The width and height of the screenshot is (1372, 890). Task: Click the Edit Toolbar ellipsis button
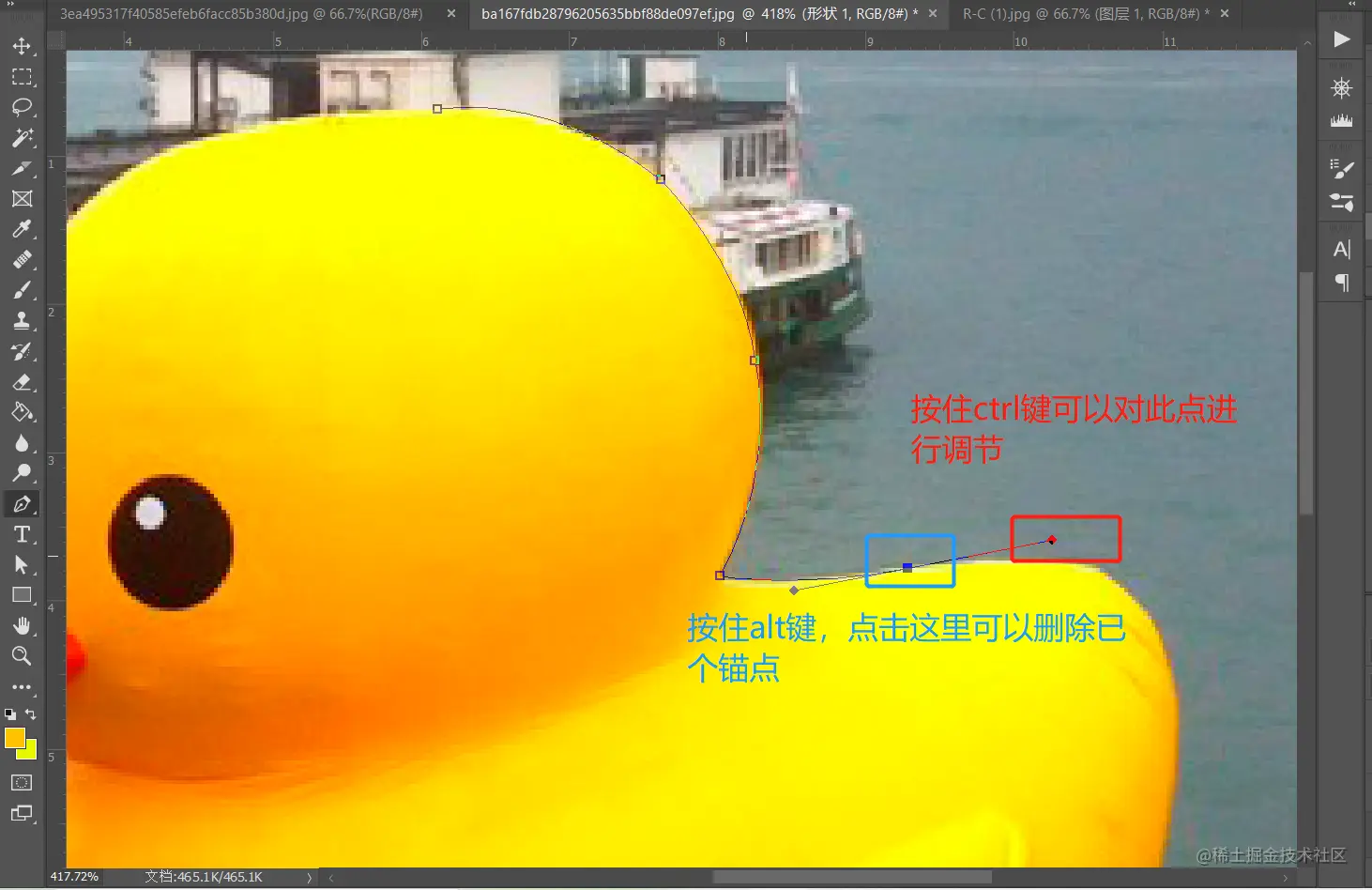[x=23, y=687]
